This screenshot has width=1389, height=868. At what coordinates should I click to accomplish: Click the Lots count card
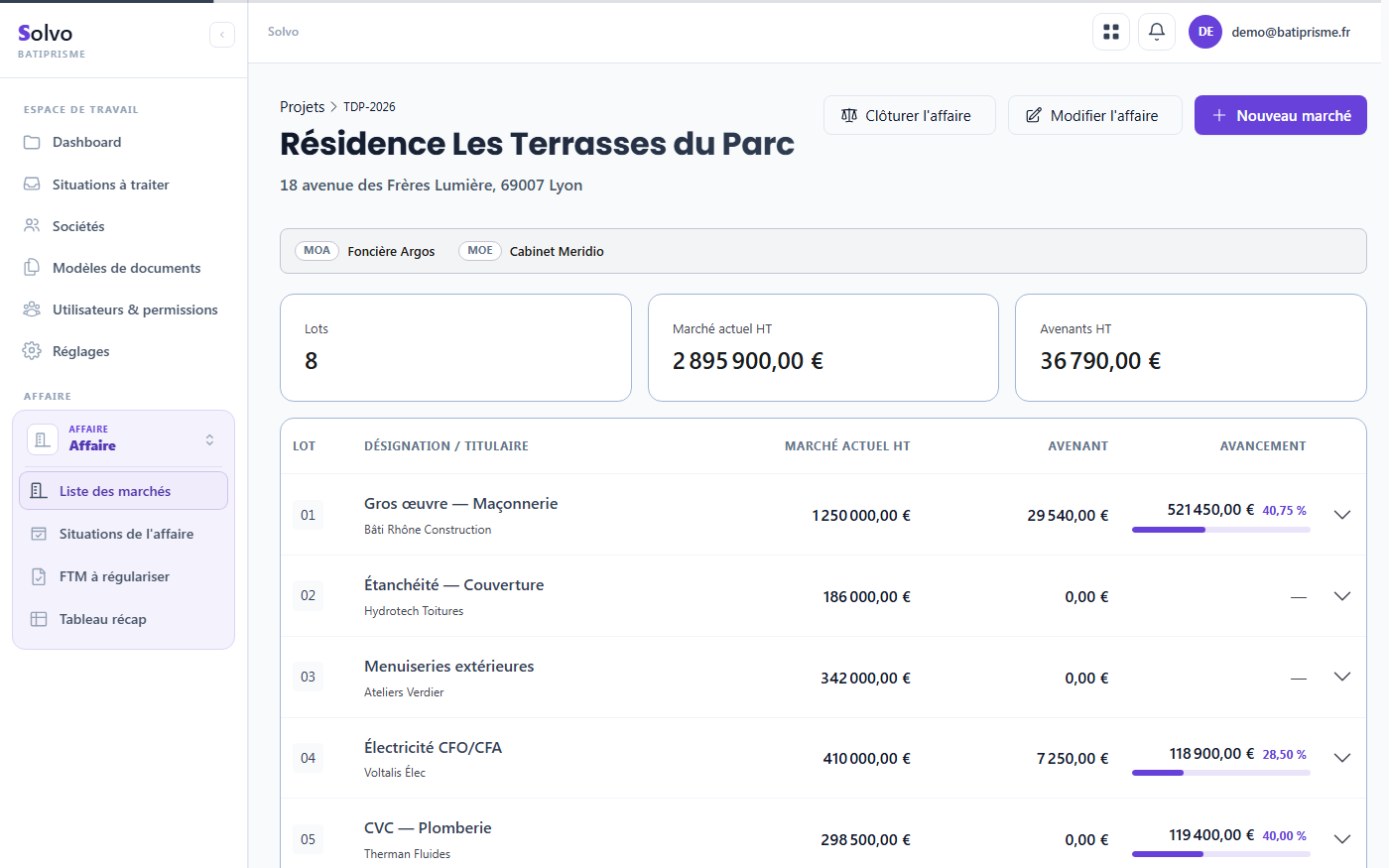coord(455,347)
